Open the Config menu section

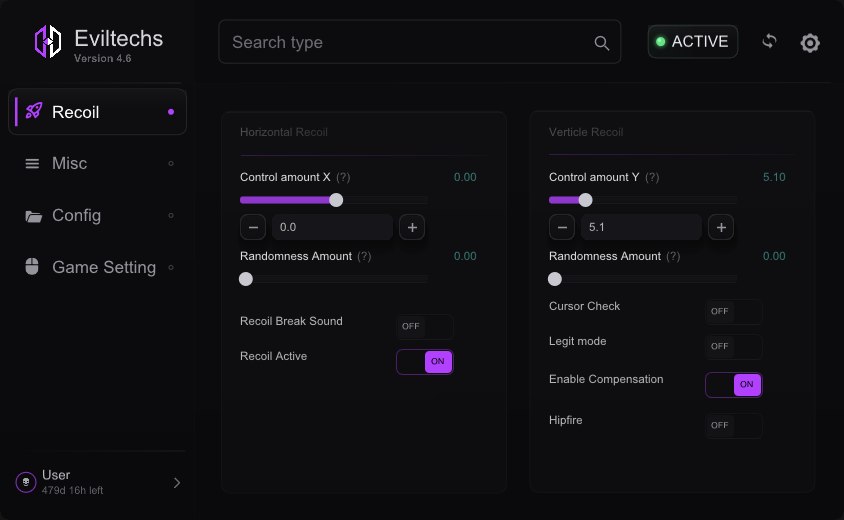point(97,215)
